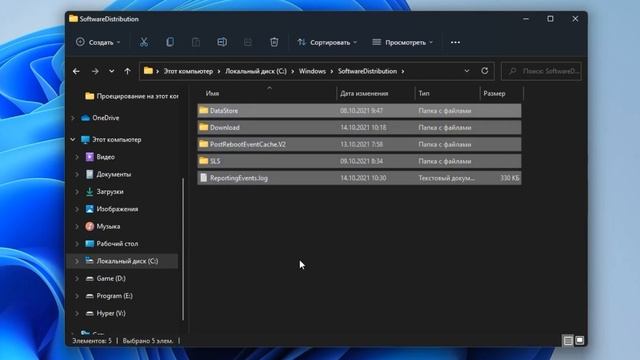Open the Создать new item dropdown
640x360 pixels.
98,42
